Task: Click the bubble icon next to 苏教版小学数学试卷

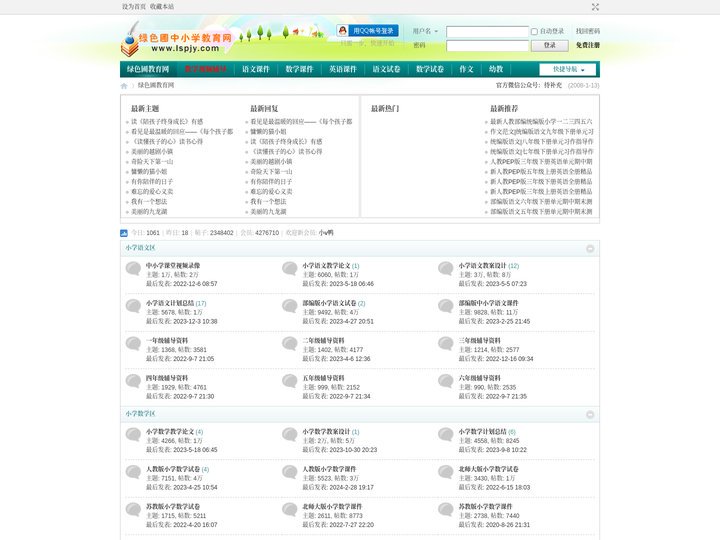Action: pyautogui.click(x=133, y=510)
